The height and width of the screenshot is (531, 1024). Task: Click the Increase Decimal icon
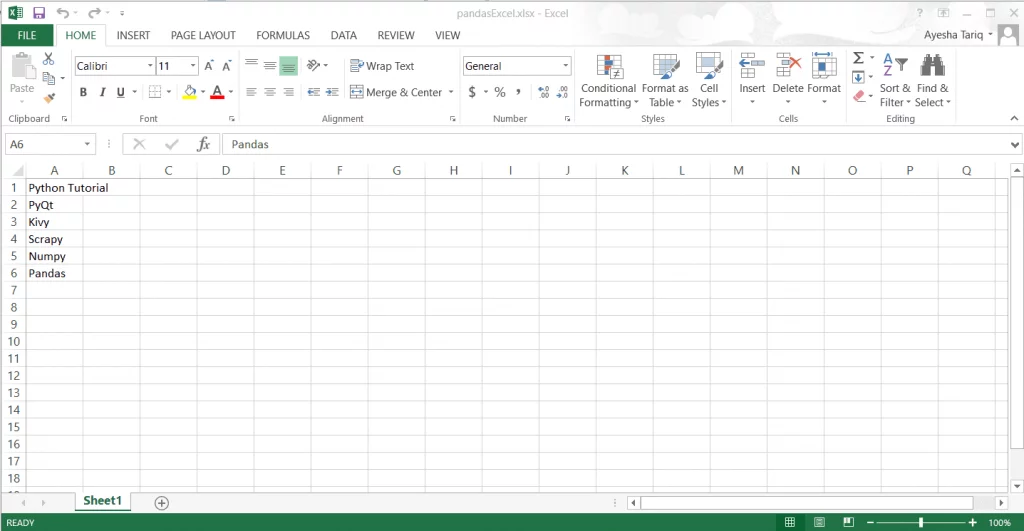(x=543, y=92)
